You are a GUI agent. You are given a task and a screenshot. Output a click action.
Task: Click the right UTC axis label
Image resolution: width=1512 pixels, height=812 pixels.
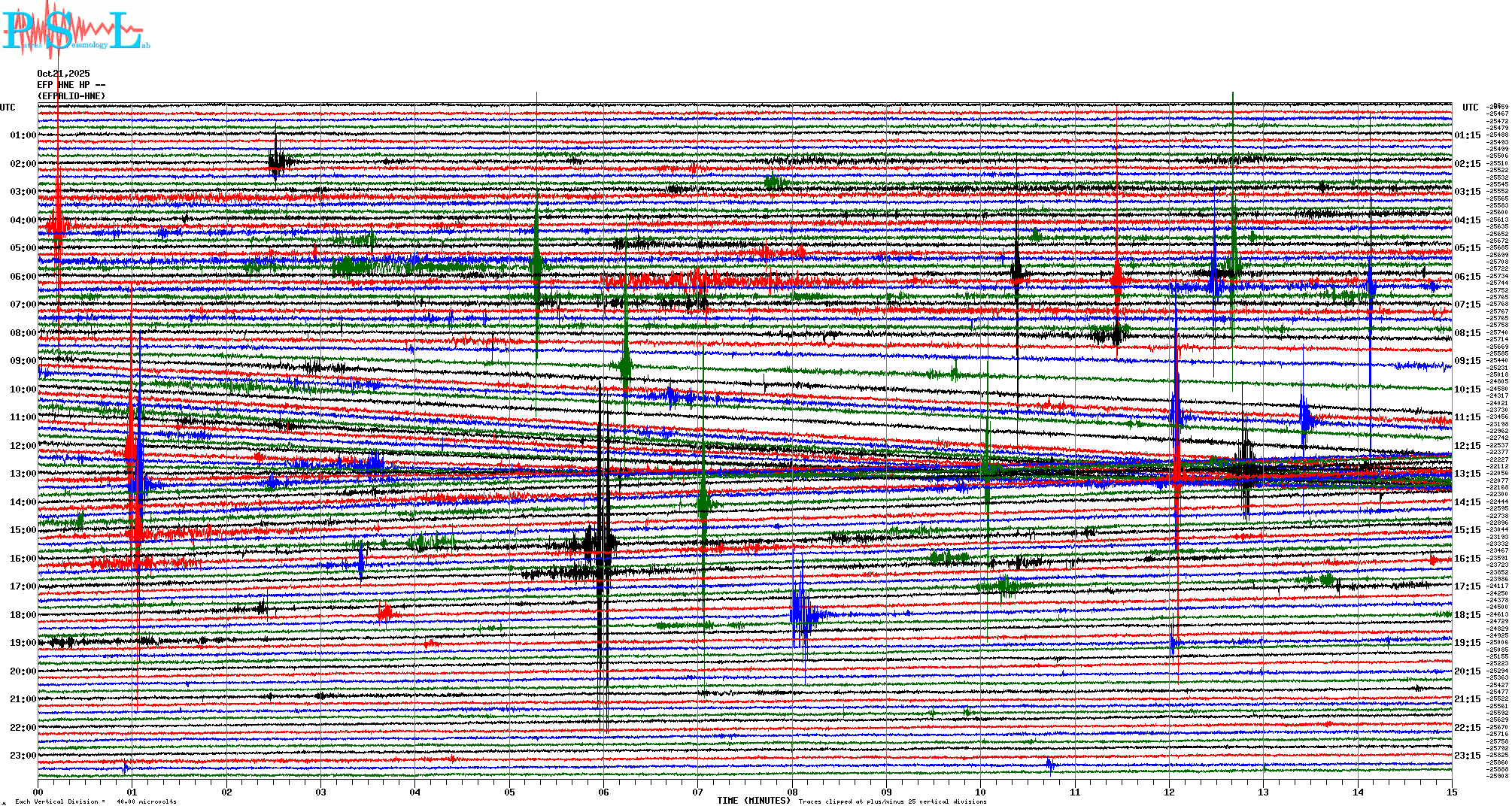[x=1470, y=108]
